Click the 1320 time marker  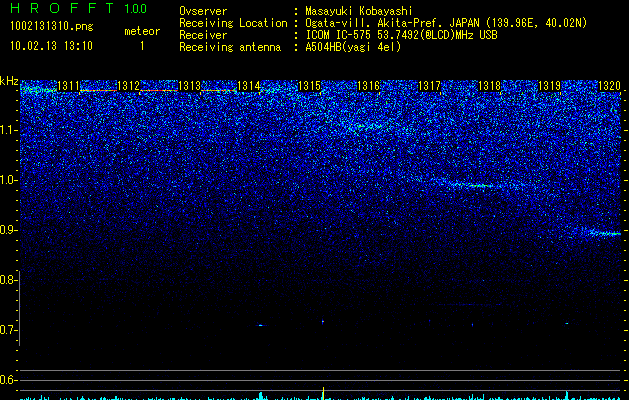click(x=609, y=85)
